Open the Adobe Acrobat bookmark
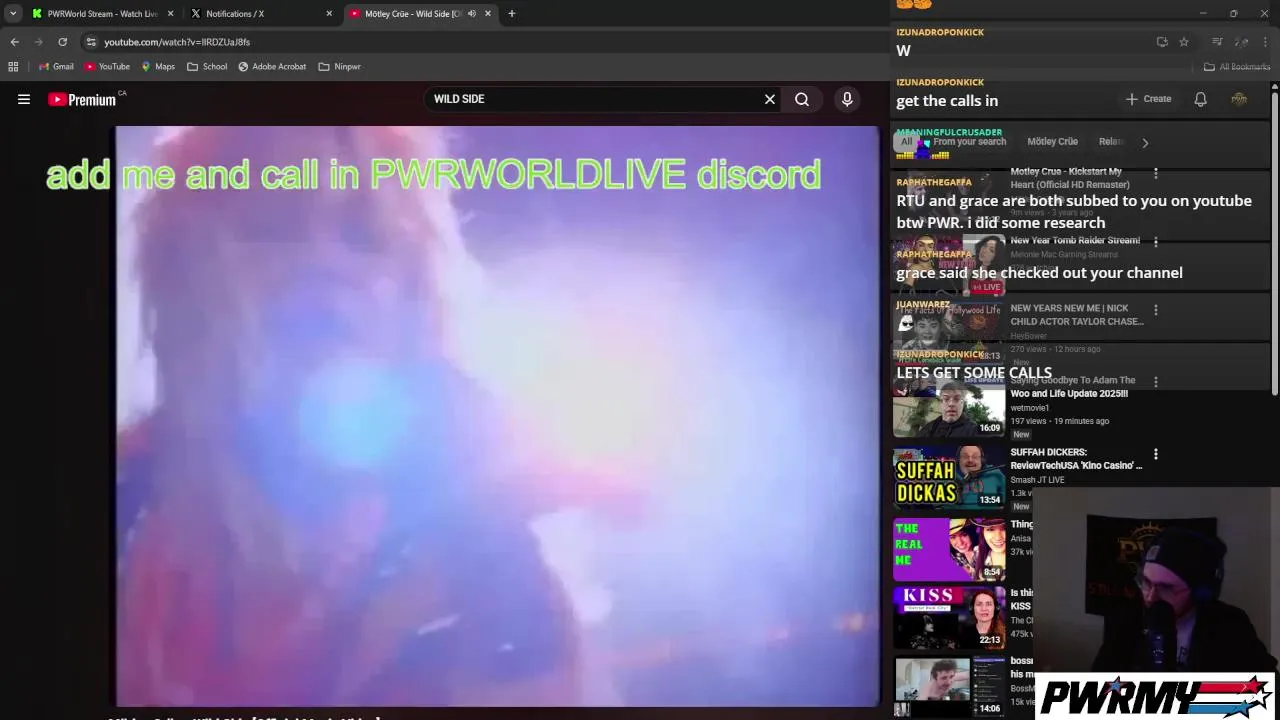 coord(272,66)
